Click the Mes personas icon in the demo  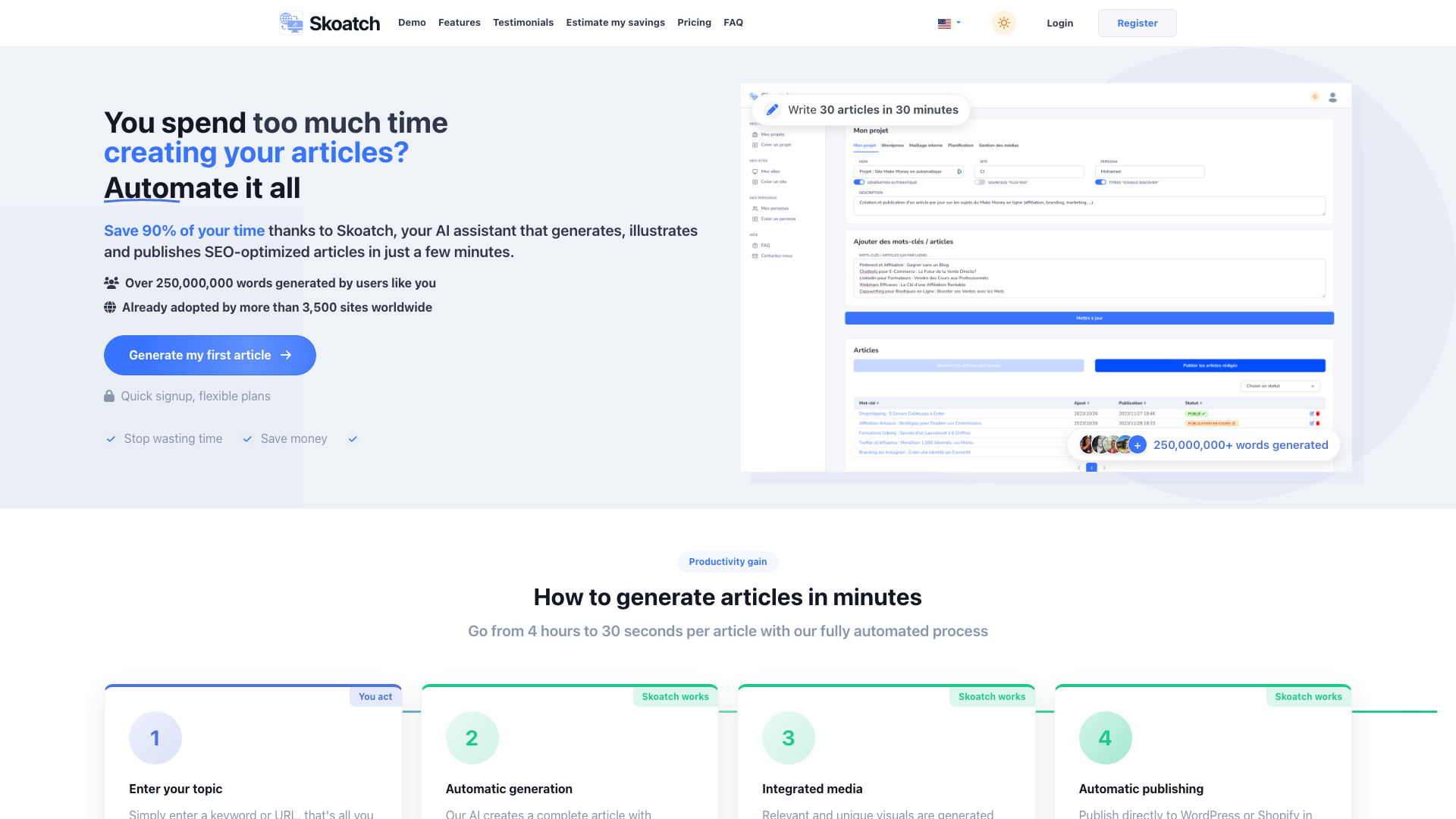755,209
